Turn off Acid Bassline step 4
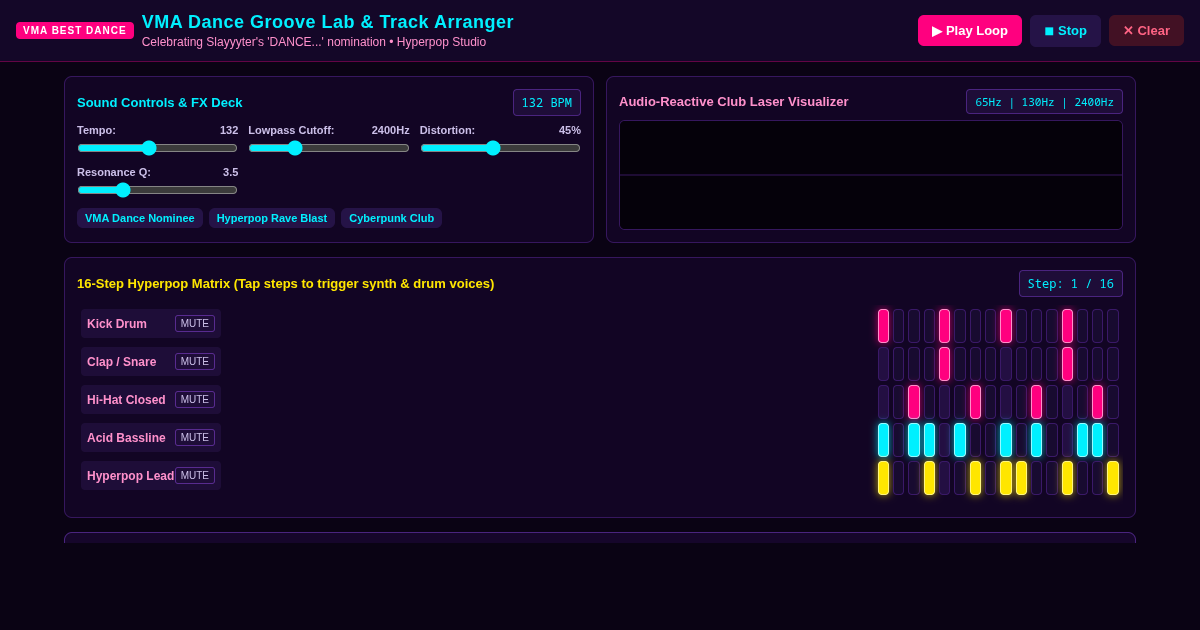Screen dimensions: 1200x630 (929, 440)
